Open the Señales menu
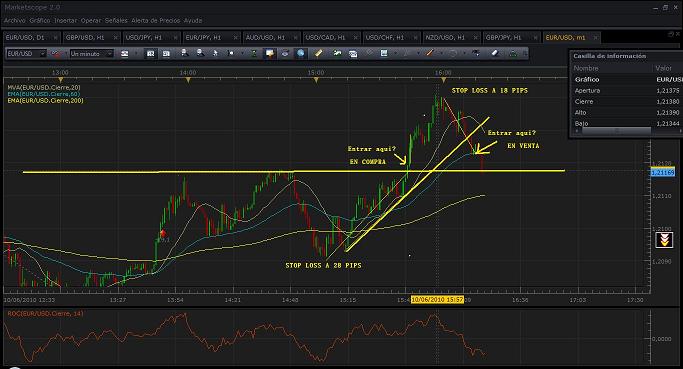 116,20
